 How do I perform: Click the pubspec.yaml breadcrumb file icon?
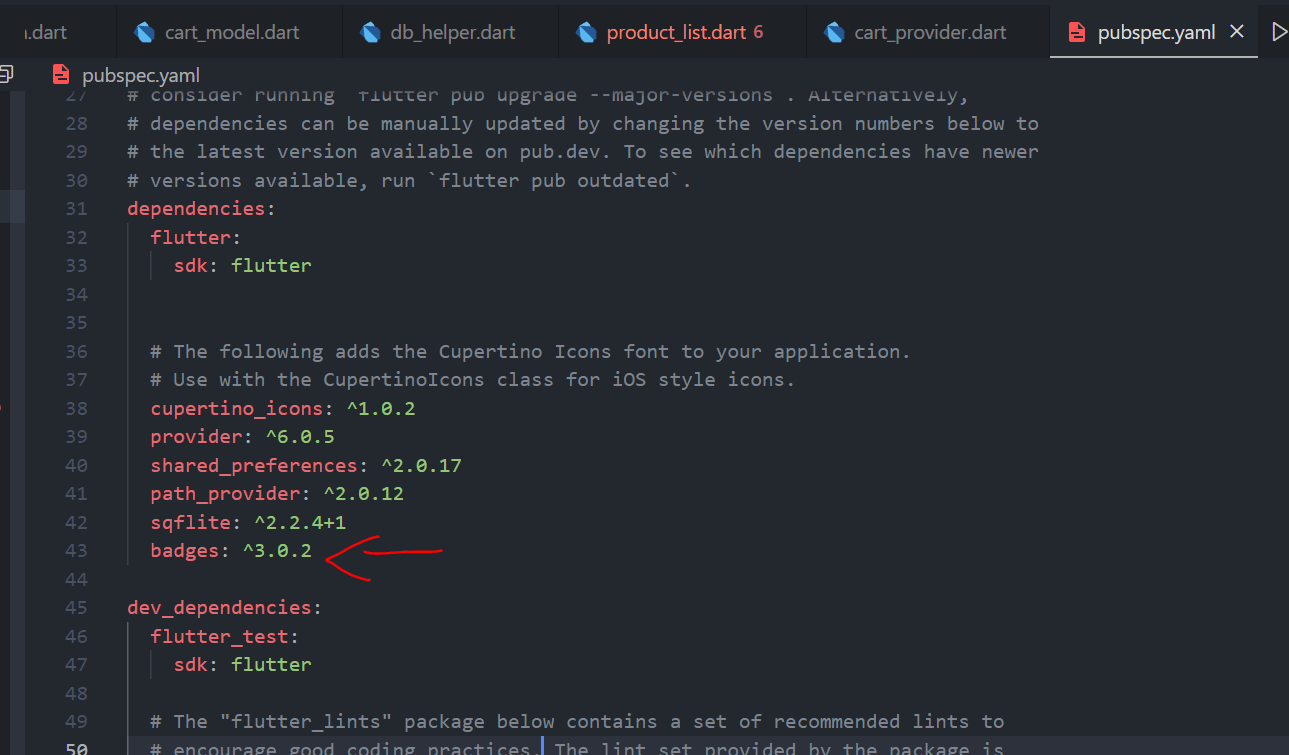click(61, 74)
